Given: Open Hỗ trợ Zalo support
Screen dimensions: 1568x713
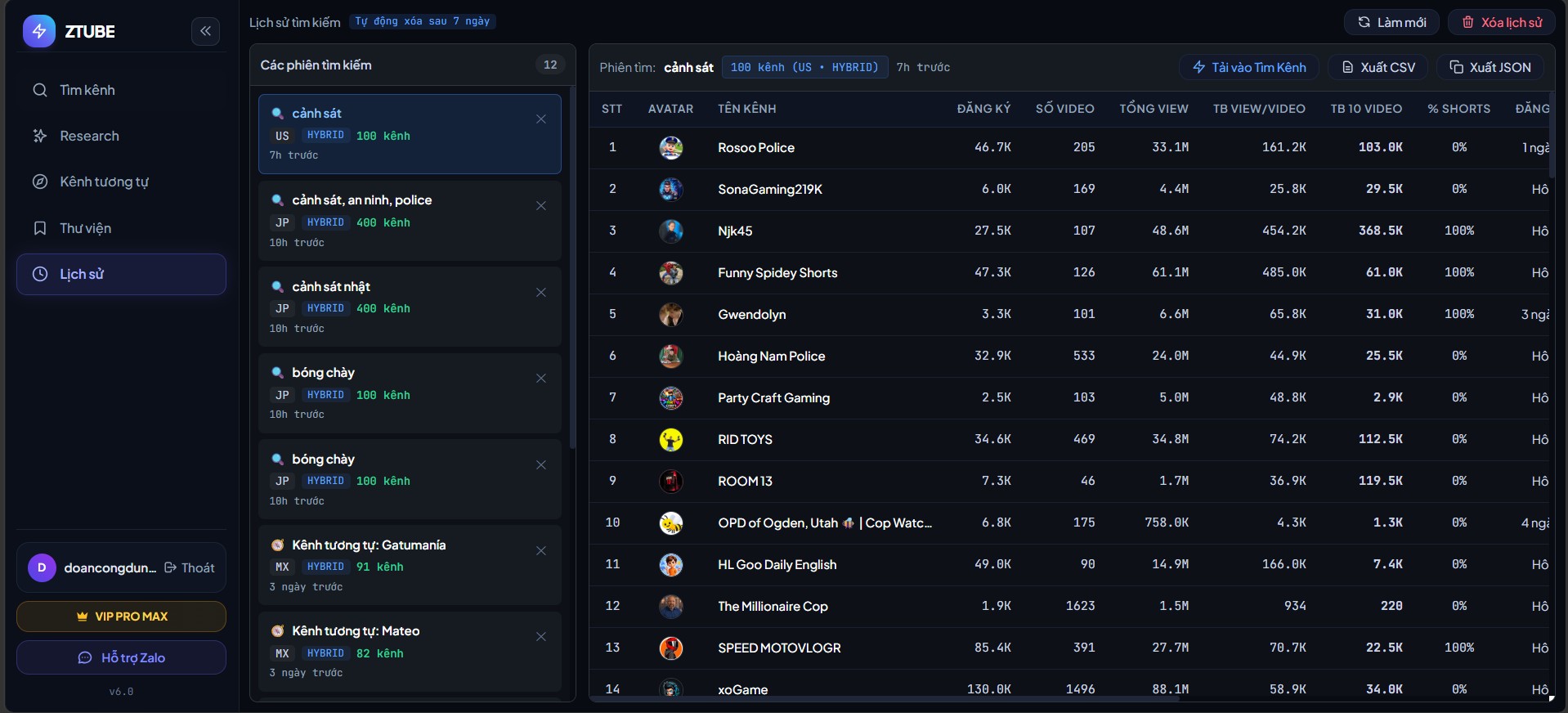Looking at the screenshot, I should [121, 657].
